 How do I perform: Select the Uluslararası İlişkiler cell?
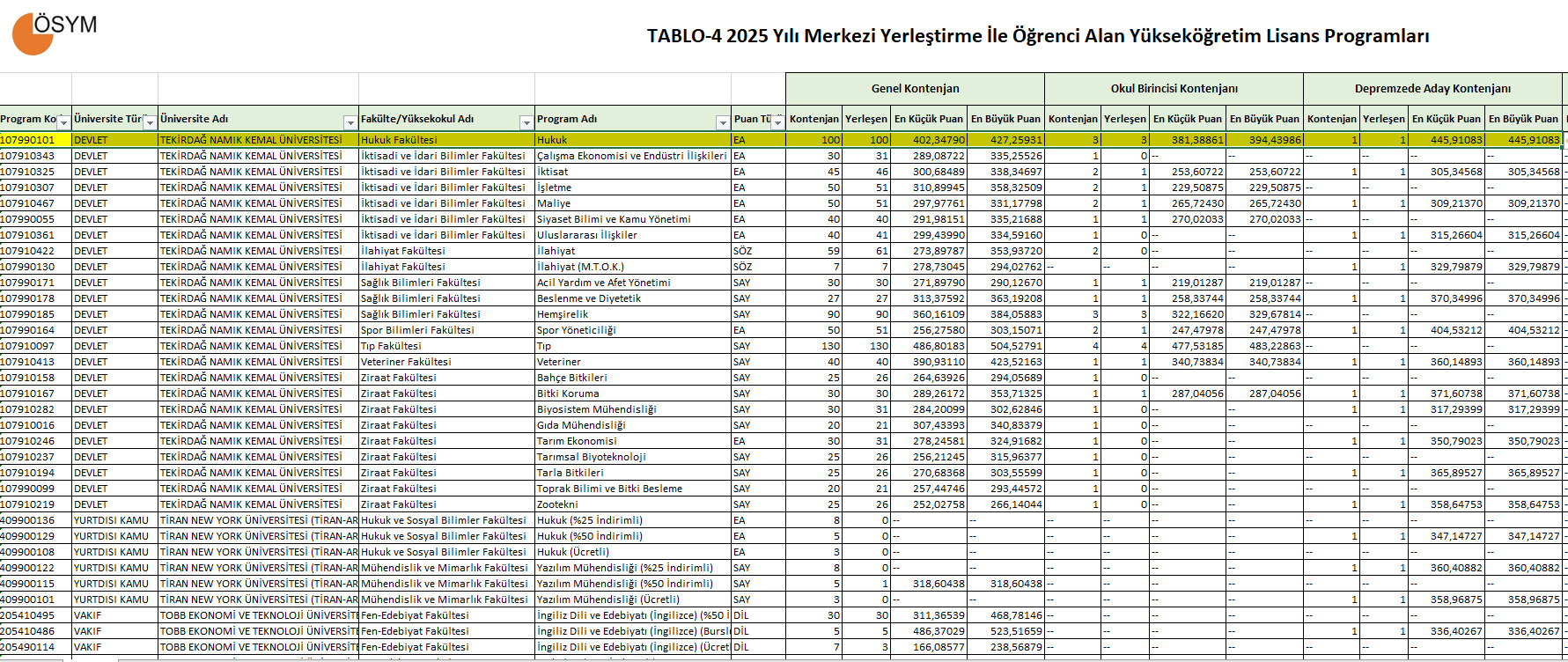(x=633, y=235)
